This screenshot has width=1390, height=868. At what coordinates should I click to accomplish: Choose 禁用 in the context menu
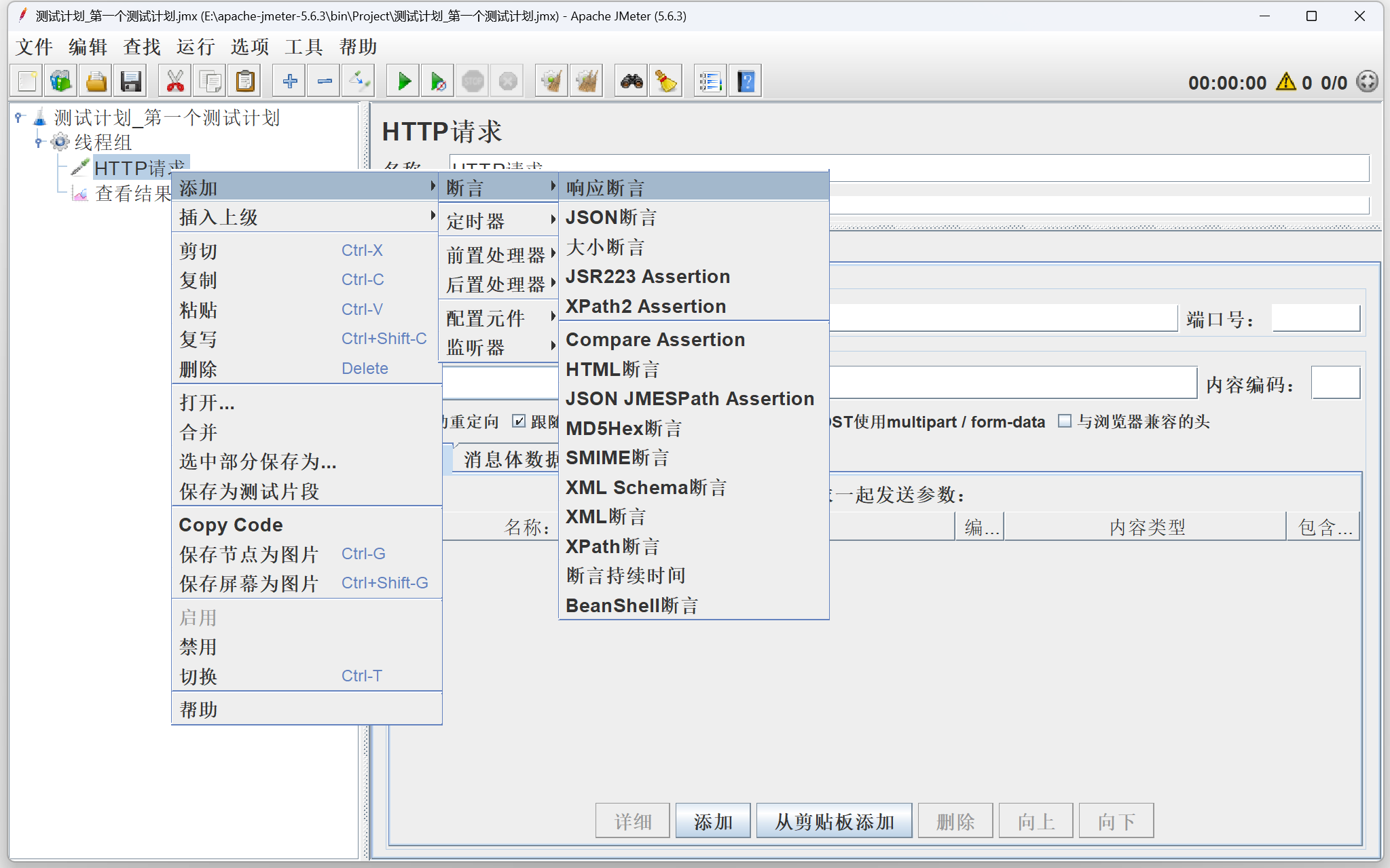[308, 647]
